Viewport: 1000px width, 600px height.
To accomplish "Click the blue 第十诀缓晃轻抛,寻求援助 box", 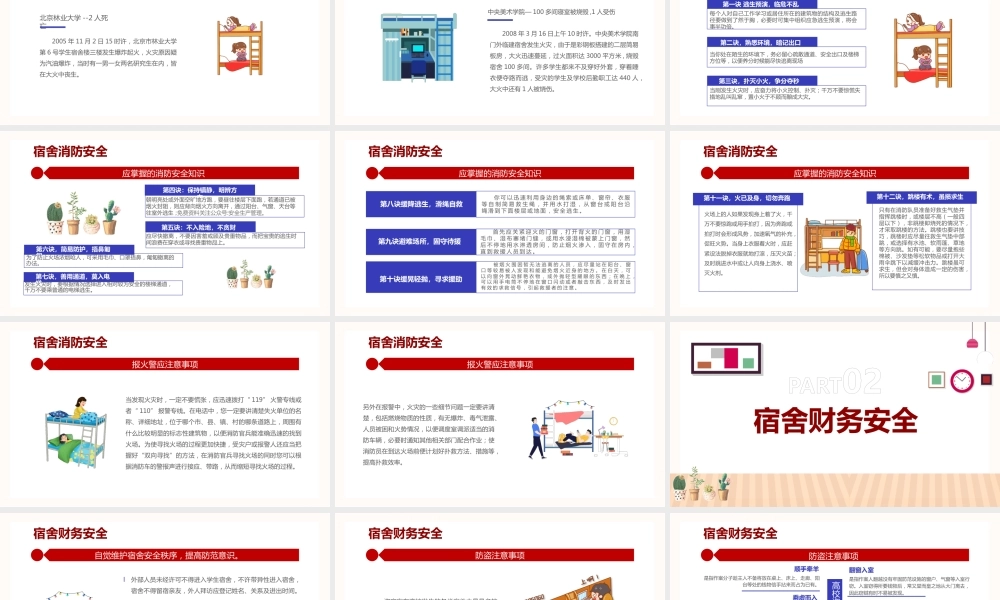I will (x=421, y=279).
